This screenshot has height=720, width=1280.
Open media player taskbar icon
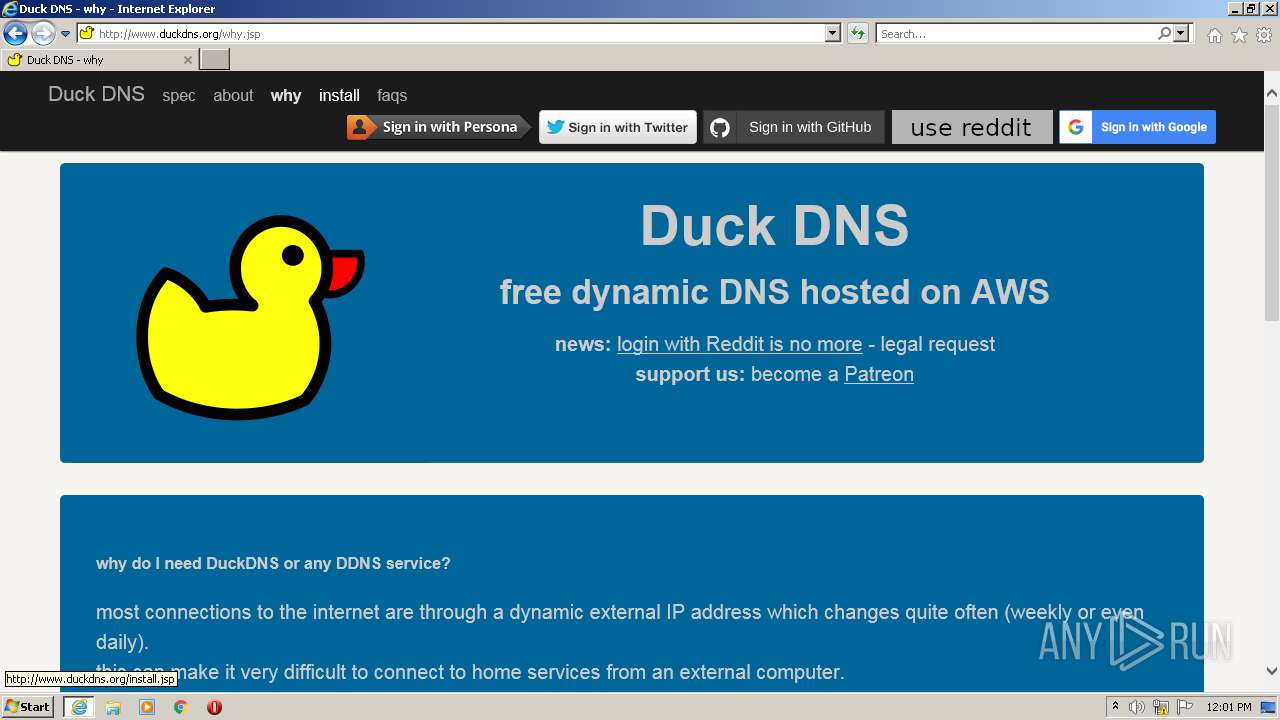coord(147,707)
